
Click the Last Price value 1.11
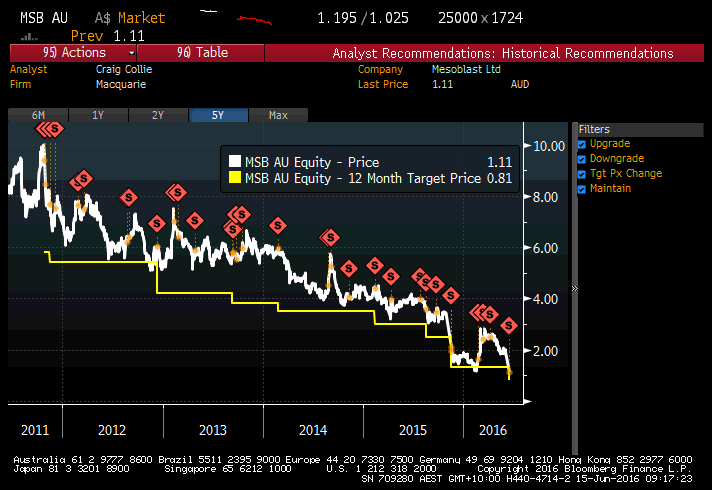(442, 84)
